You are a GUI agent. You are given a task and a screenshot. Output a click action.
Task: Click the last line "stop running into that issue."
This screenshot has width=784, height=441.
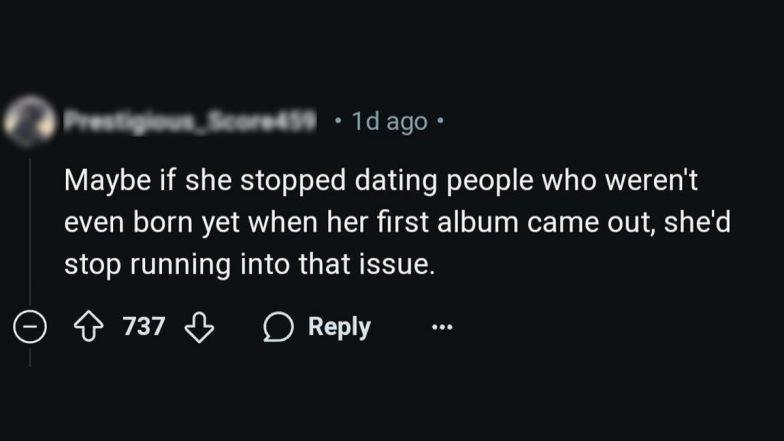(250, 267)
